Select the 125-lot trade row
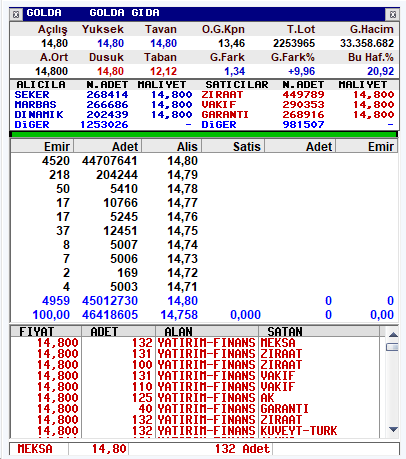Viewport: 406px width, 459px height. [x=195, y=398]
